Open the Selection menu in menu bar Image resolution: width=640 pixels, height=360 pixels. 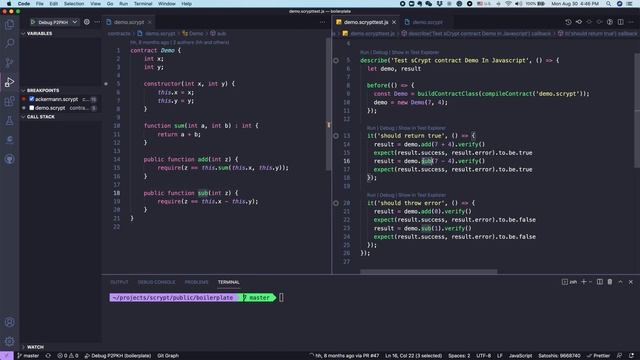coord(74,4)
